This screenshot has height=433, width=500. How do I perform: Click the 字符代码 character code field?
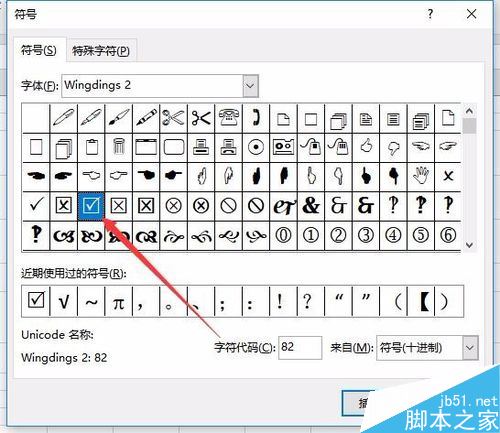point(300,348)
